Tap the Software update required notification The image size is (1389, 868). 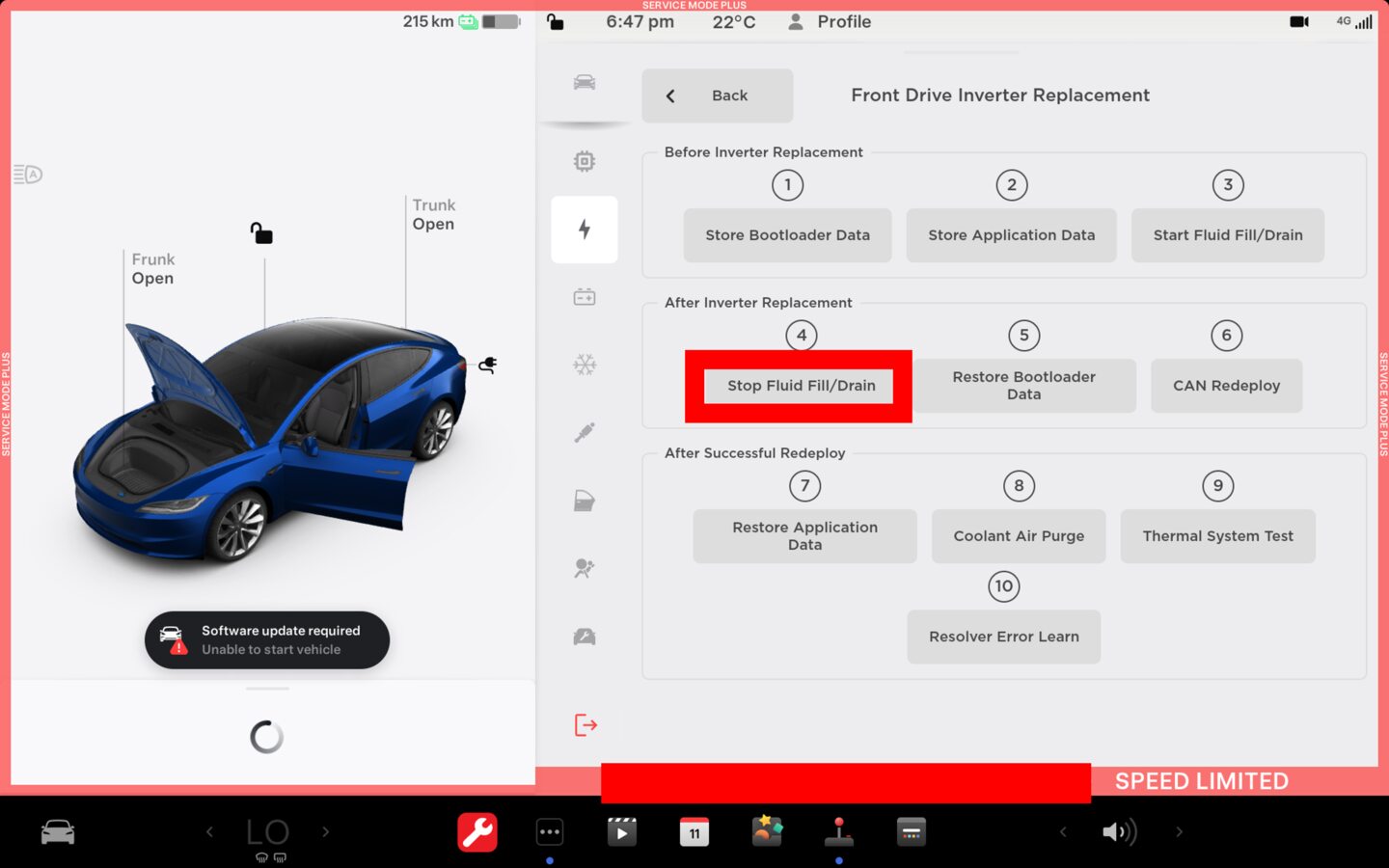point(267,639)
